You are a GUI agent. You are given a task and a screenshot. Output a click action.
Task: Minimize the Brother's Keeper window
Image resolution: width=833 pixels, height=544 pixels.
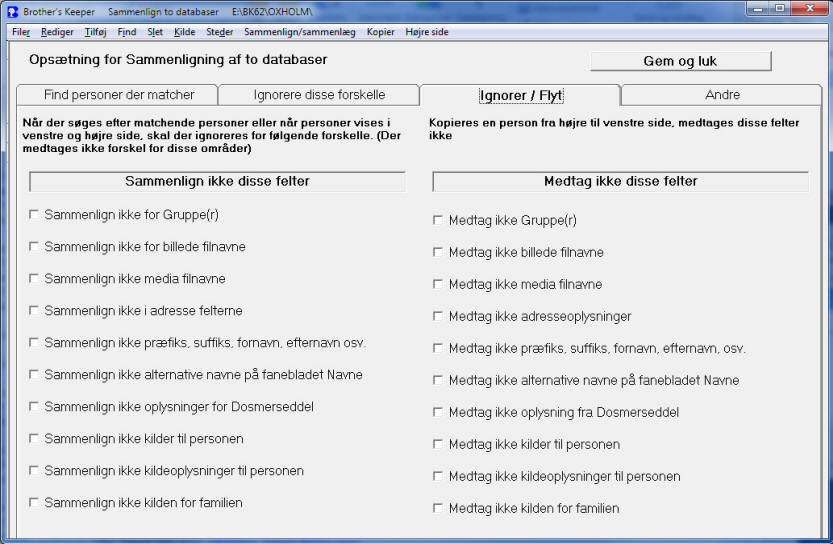pyautogui.click(x=758, y=8)
